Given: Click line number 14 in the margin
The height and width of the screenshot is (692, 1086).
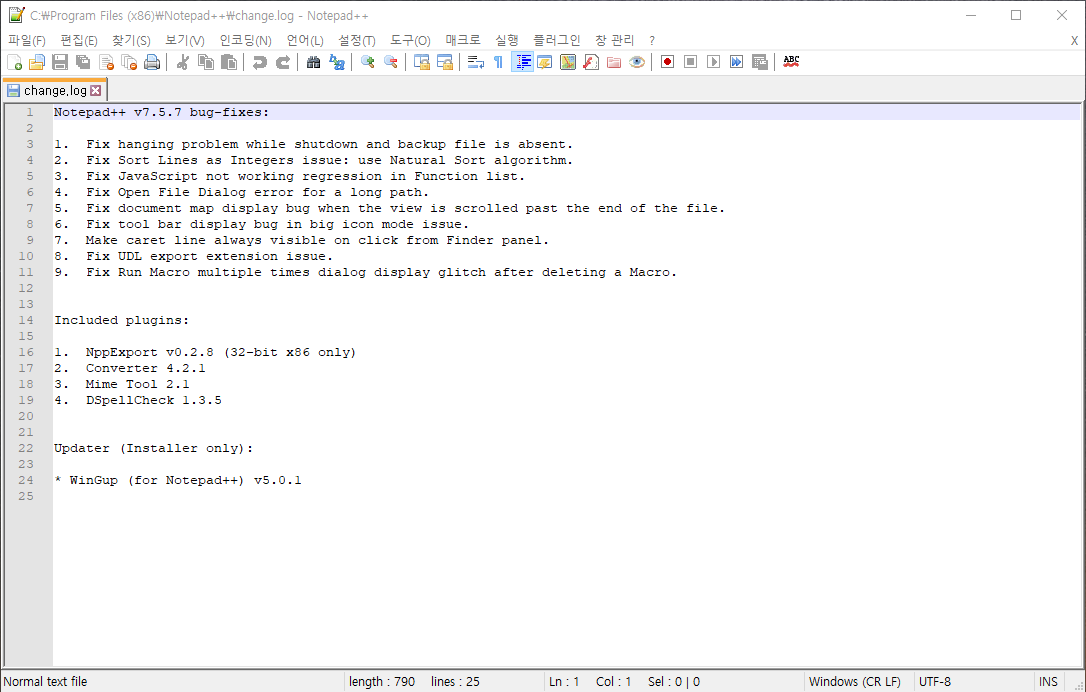Looking at the screenshot, I should [26, 320].
